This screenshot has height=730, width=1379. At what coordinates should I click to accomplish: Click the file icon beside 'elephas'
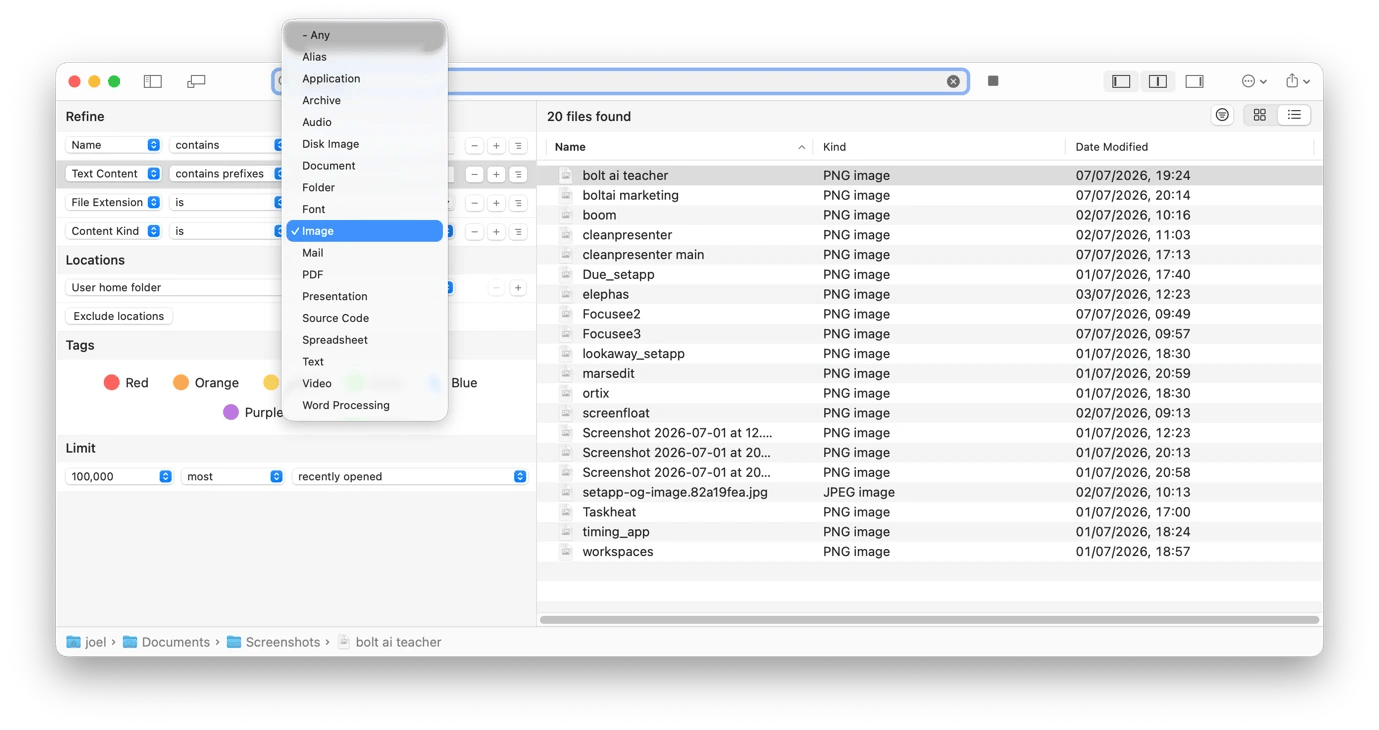[x=566, y=294]
